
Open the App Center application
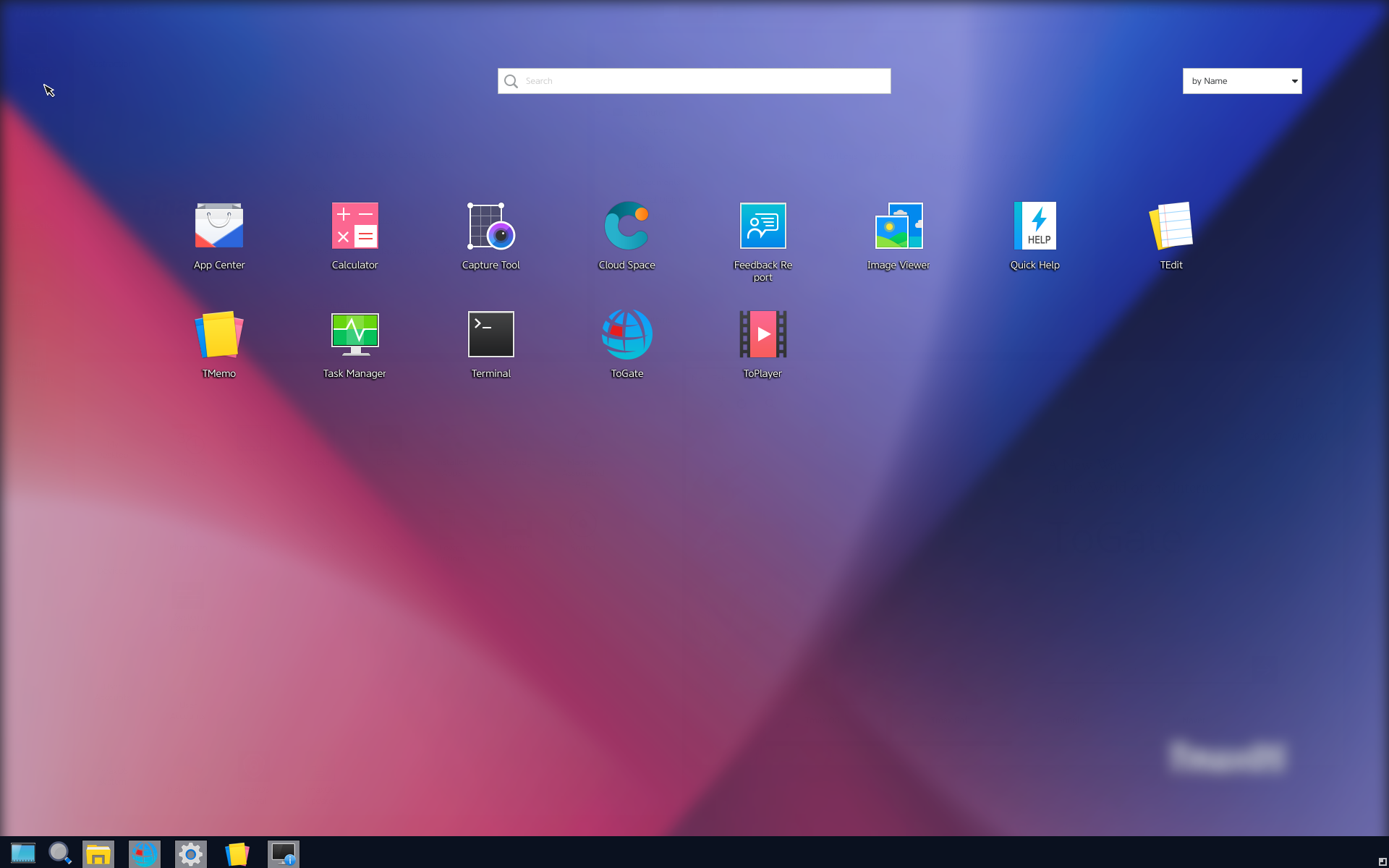tap(219, 226)
